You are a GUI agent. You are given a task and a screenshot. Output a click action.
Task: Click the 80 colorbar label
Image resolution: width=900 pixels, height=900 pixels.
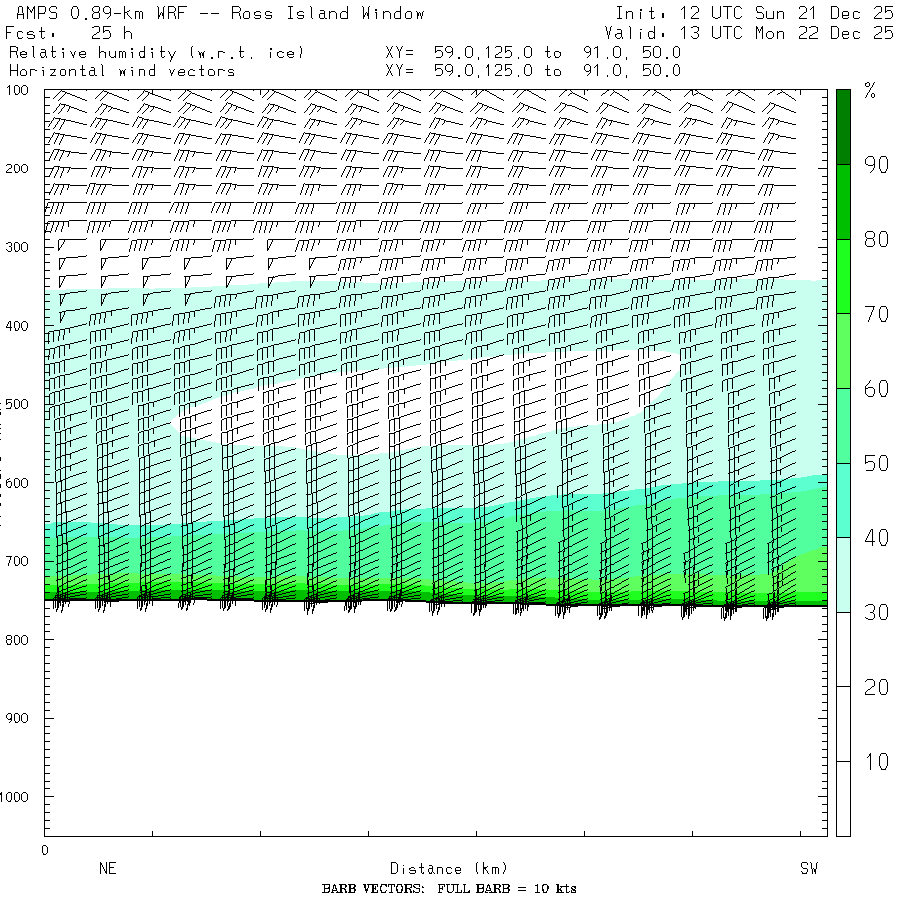pos(876,240)
